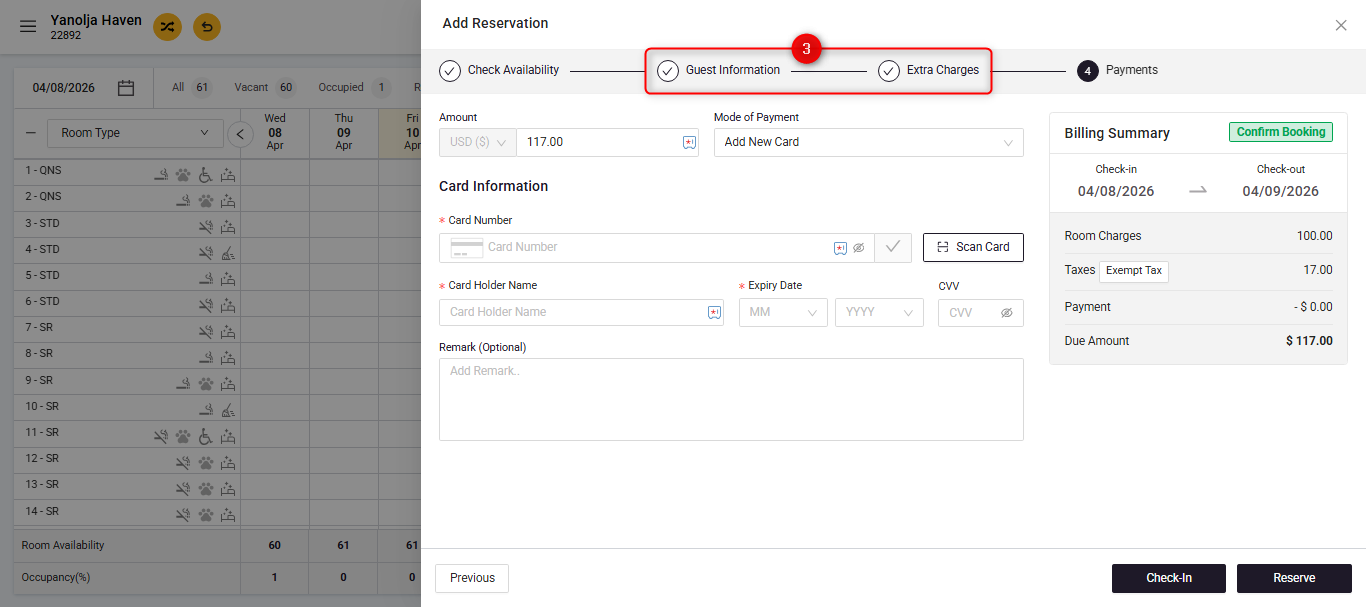Click the Add Remark text area
This screenshot has height=607, width=1366.
click(731, 399)
